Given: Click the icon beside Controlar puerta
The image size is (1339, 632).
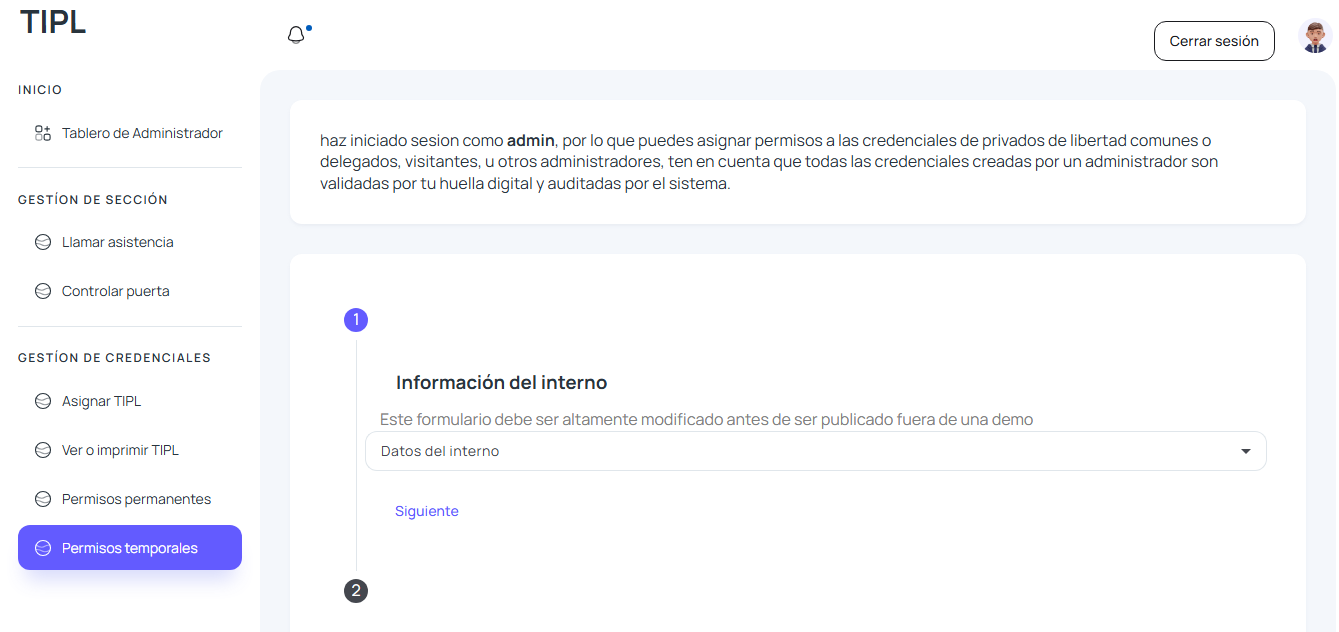Looking at the screenshot, I should click(x=43, y=291).
